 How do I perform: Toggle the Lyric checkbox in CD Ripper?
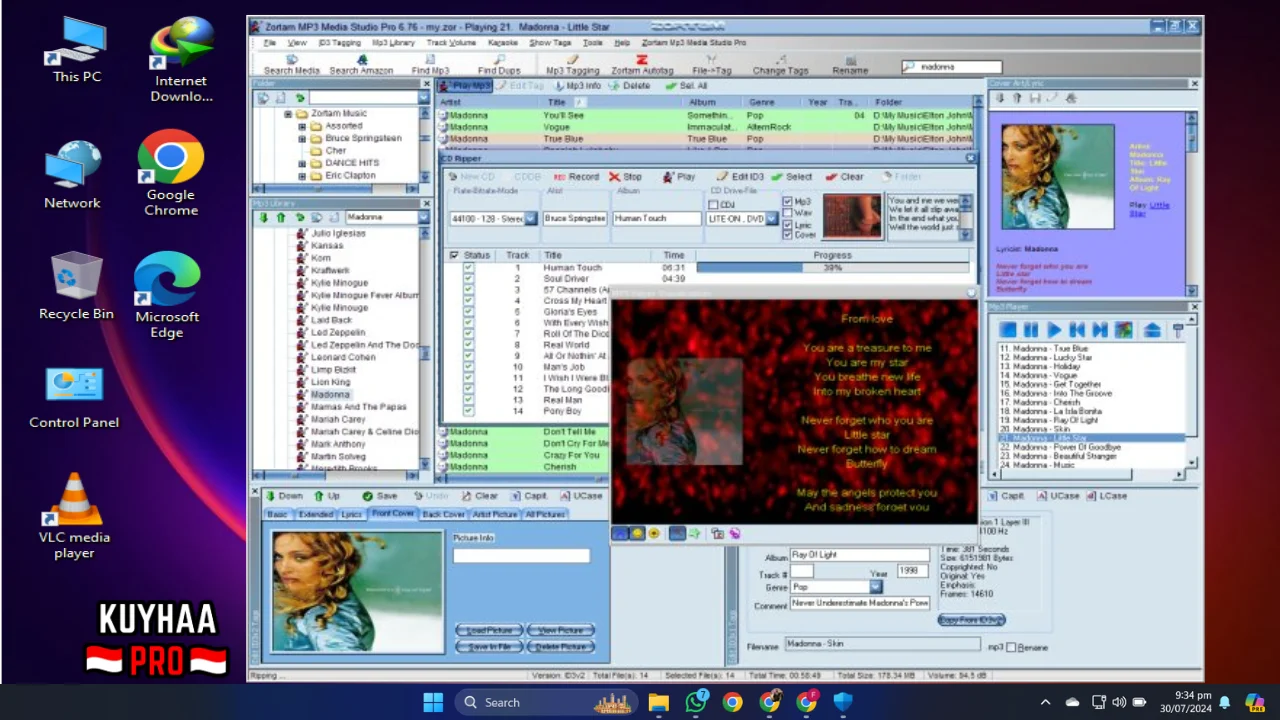(x=788, y=224)
